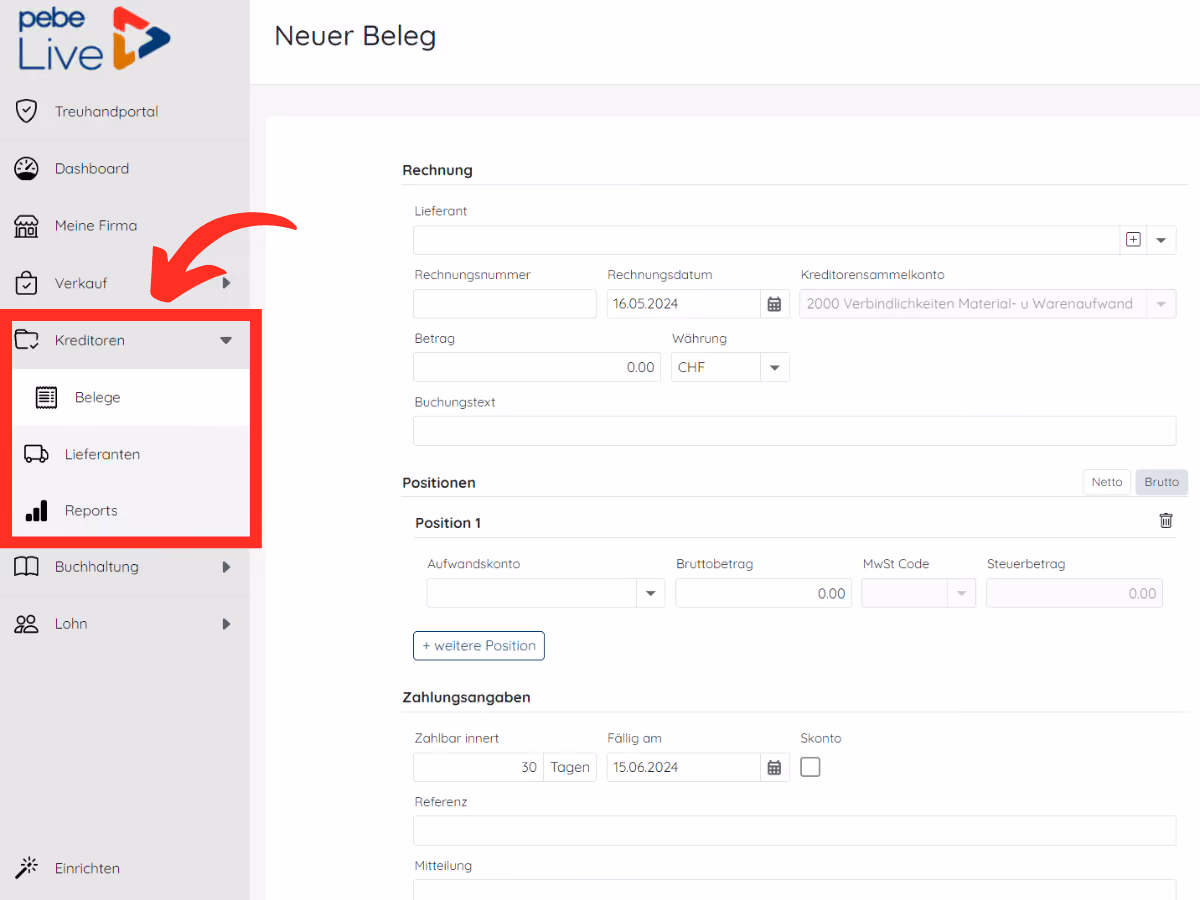Click the 'Zahlungsangaben' section heading
Viewport: 1200px width, 900px height.
[467, 697]
